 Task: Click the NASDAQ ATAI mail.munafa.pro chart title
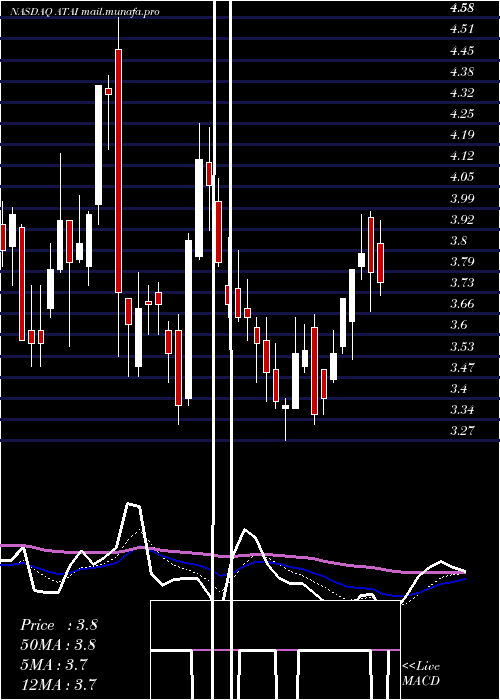pos(85,12)
